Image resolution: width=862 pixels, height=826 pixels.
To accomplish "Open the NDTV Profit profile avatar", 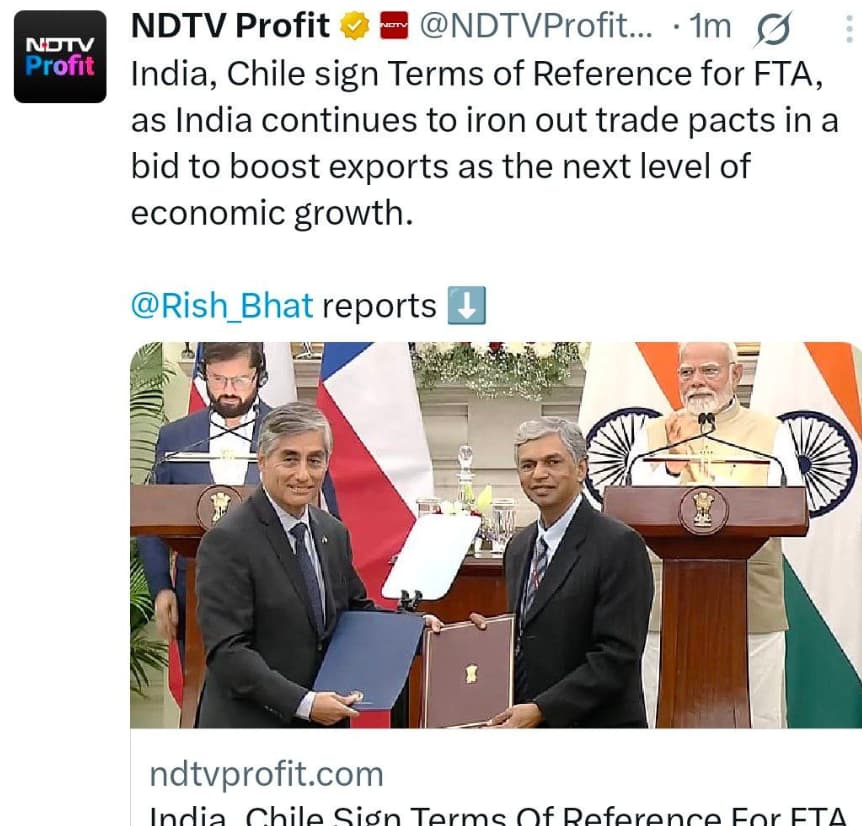I will (60, 57).
